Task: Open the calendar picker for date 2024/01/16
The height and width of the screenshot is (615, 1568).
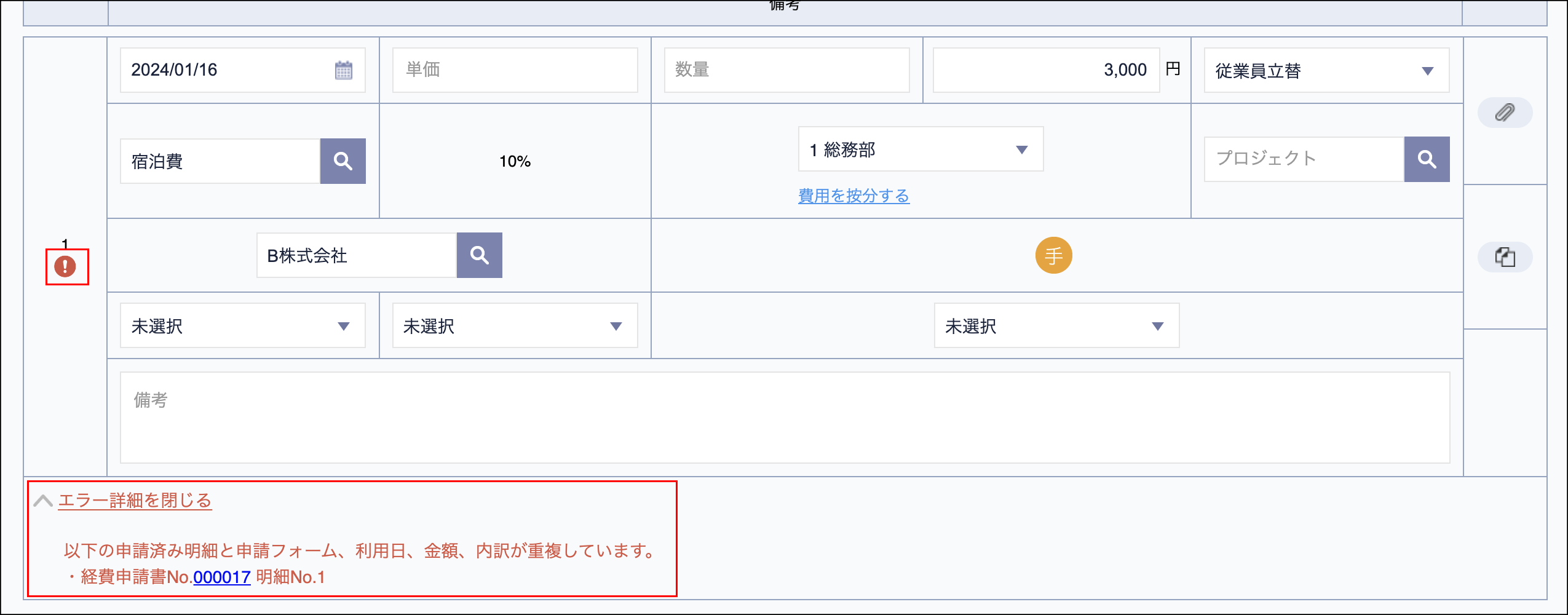Action: pos(343,70)
